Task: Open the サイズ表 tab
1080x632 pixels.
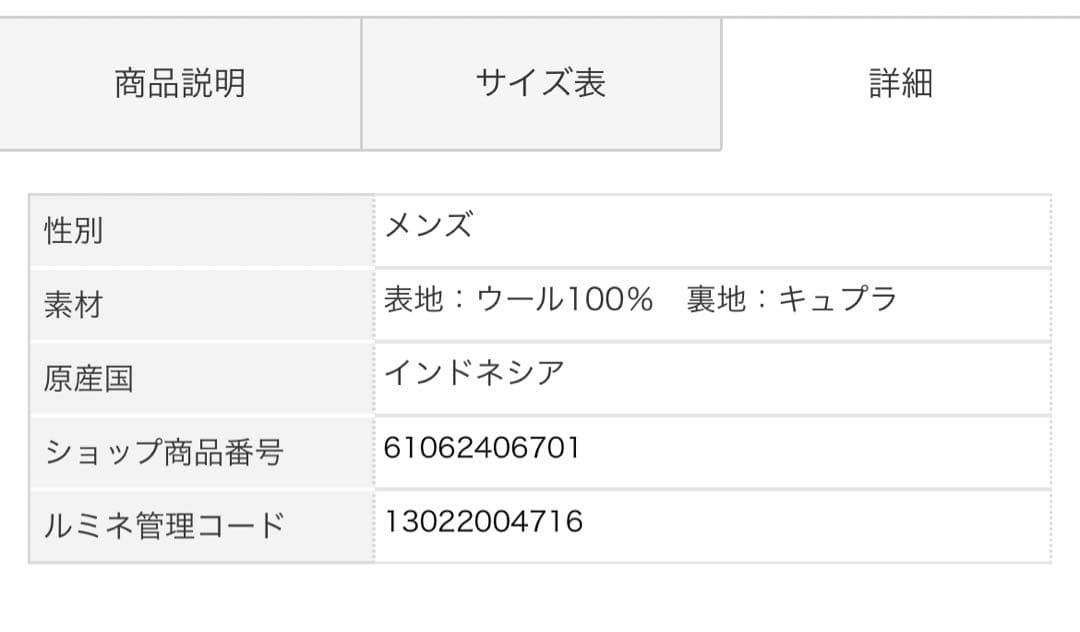Action: point(540,83)
